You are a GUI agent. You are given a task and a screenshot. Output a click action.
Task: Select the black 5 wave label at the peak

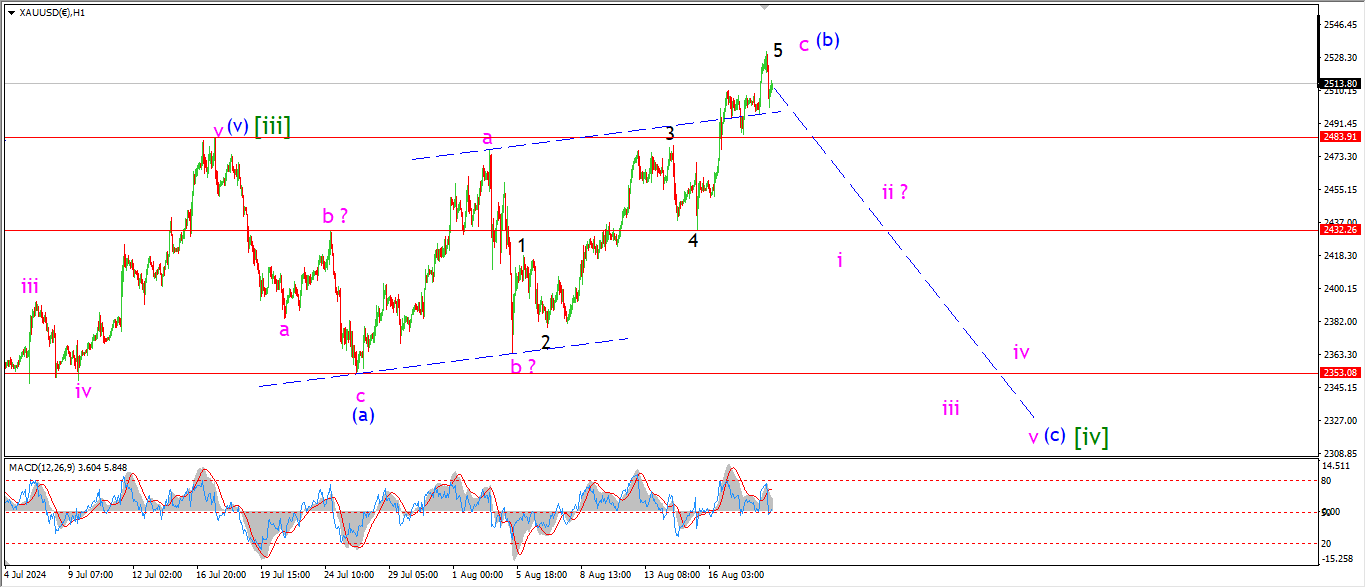point(777,50)
